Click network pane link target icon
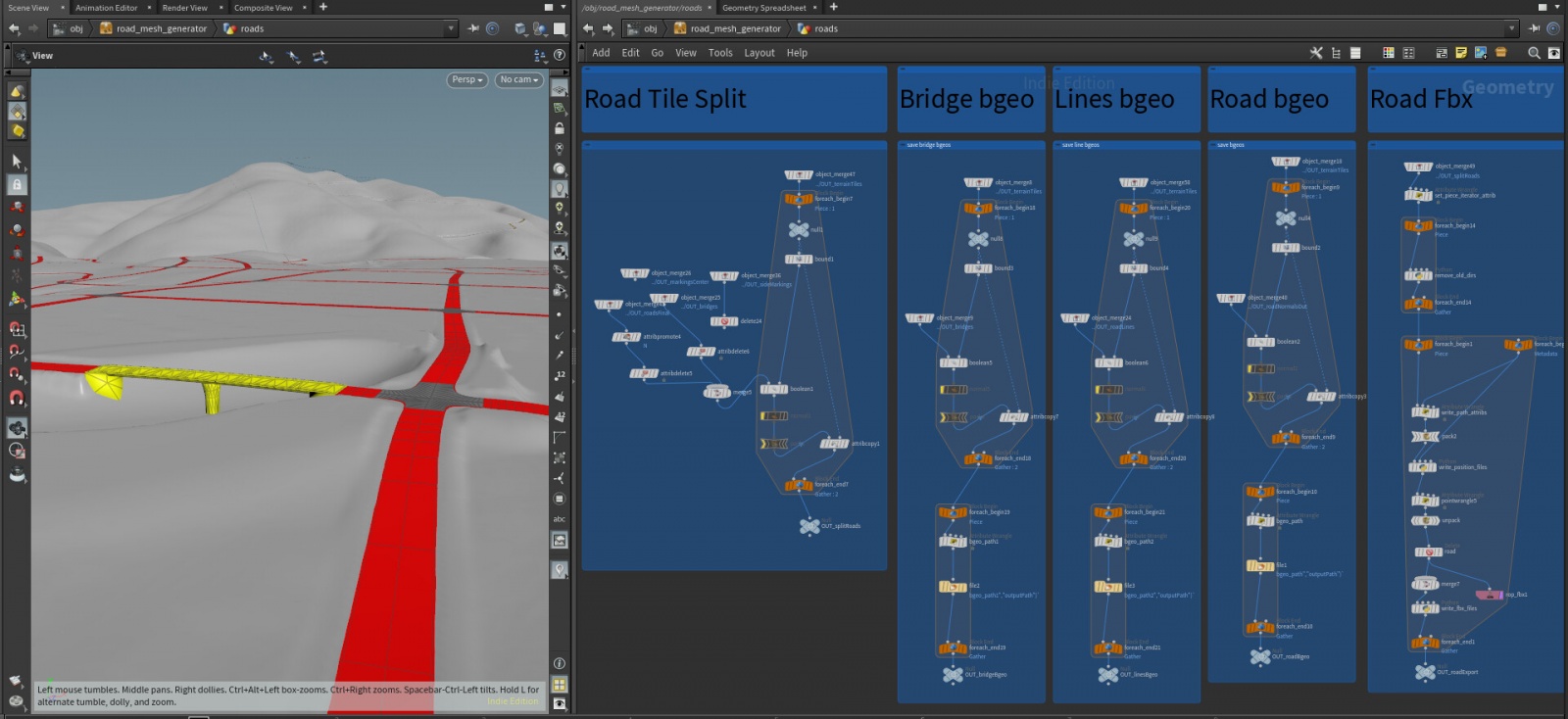The height and width of the screenshot is (719, 1568). (1553, 28)
